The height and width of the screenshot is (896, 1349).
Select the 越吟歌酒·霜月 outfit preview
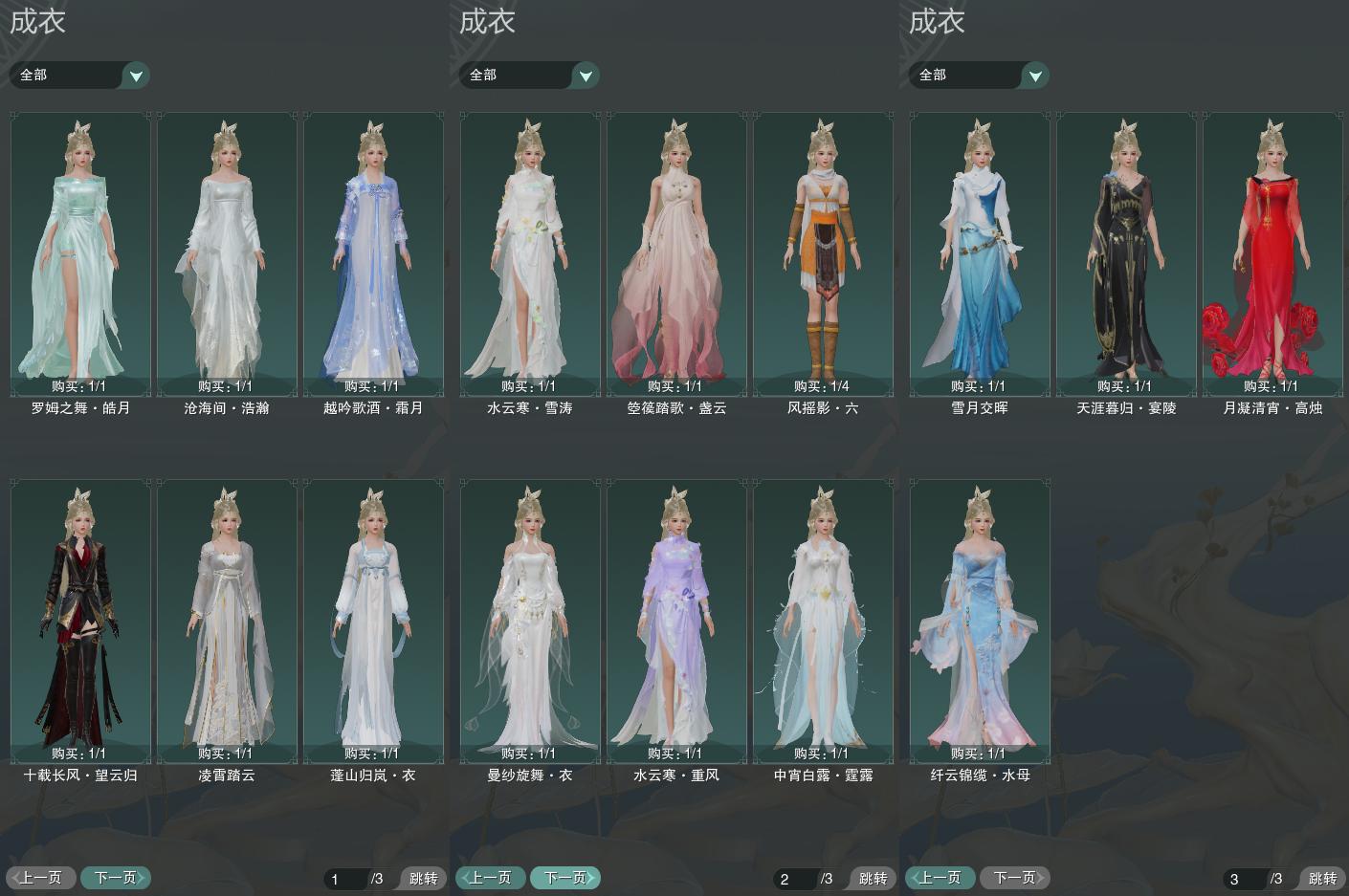pyautogui.click(x=373, y=253)
